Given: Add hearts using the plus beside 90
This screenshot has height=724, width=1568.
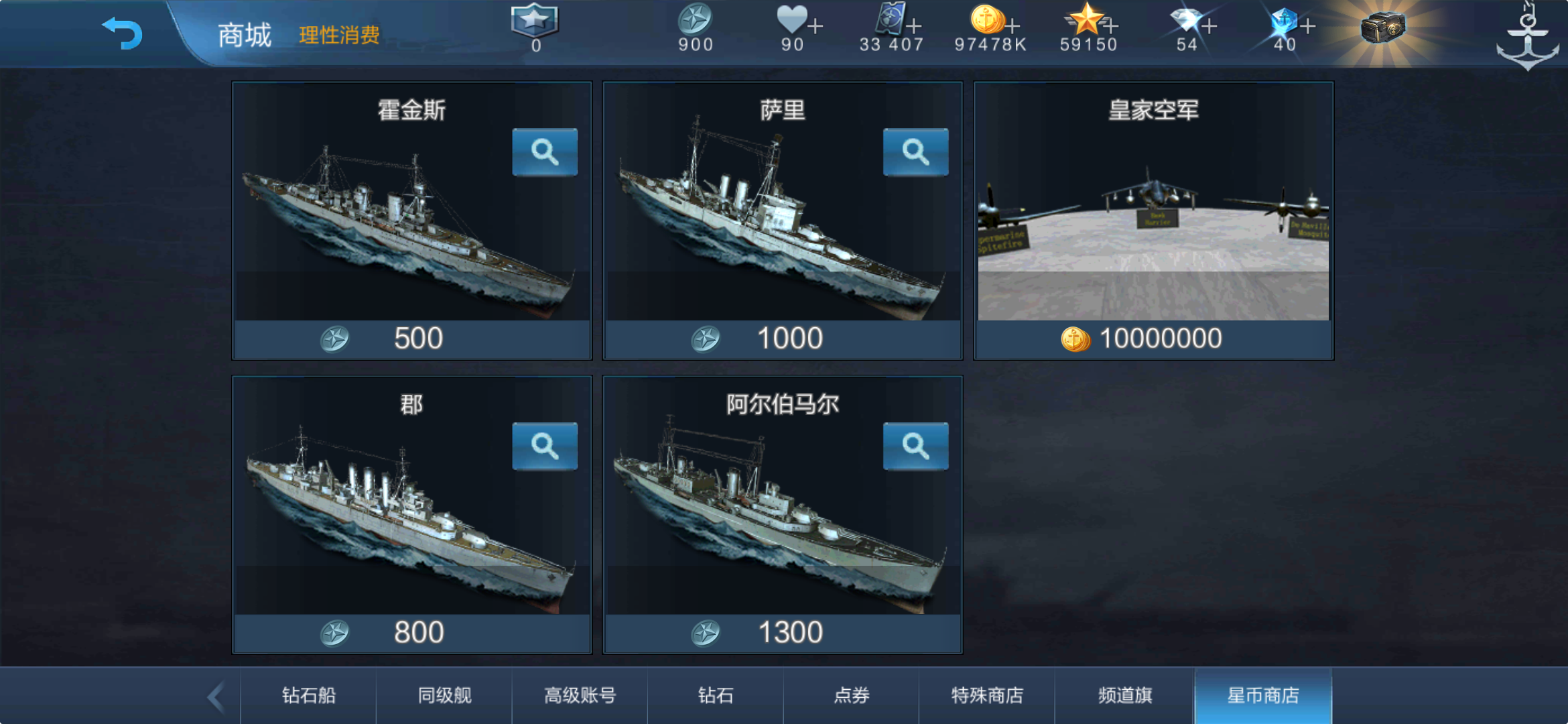Looking at the screenshot, I should tap(815, 26).
